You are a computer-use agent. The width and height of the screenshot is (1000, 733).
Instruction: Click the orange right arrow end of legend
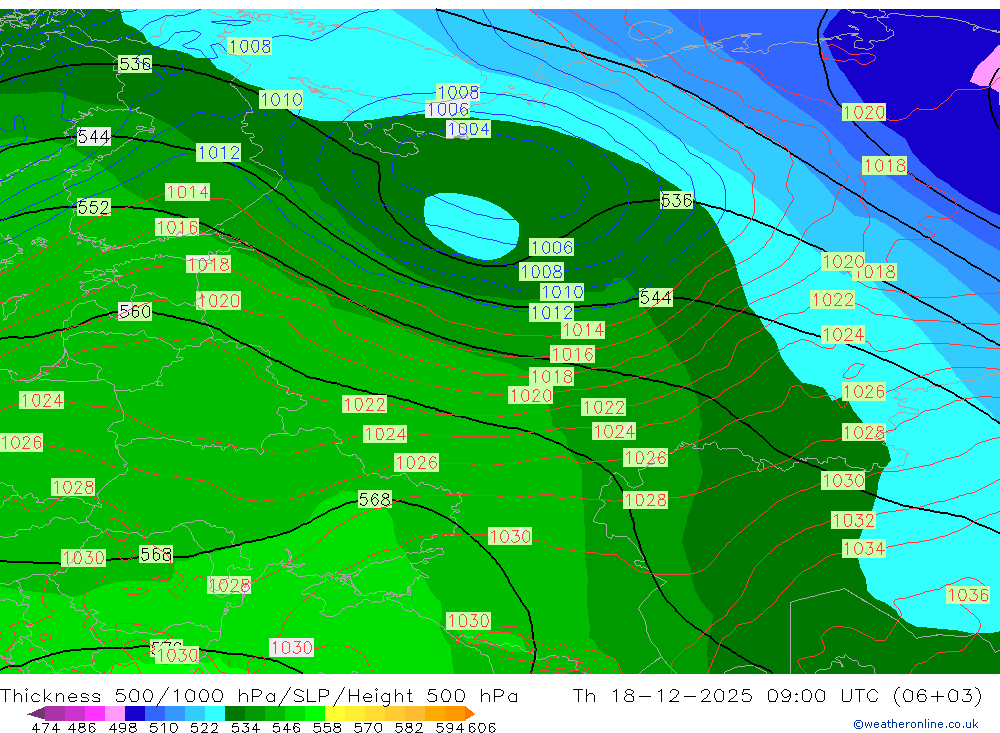469,713
